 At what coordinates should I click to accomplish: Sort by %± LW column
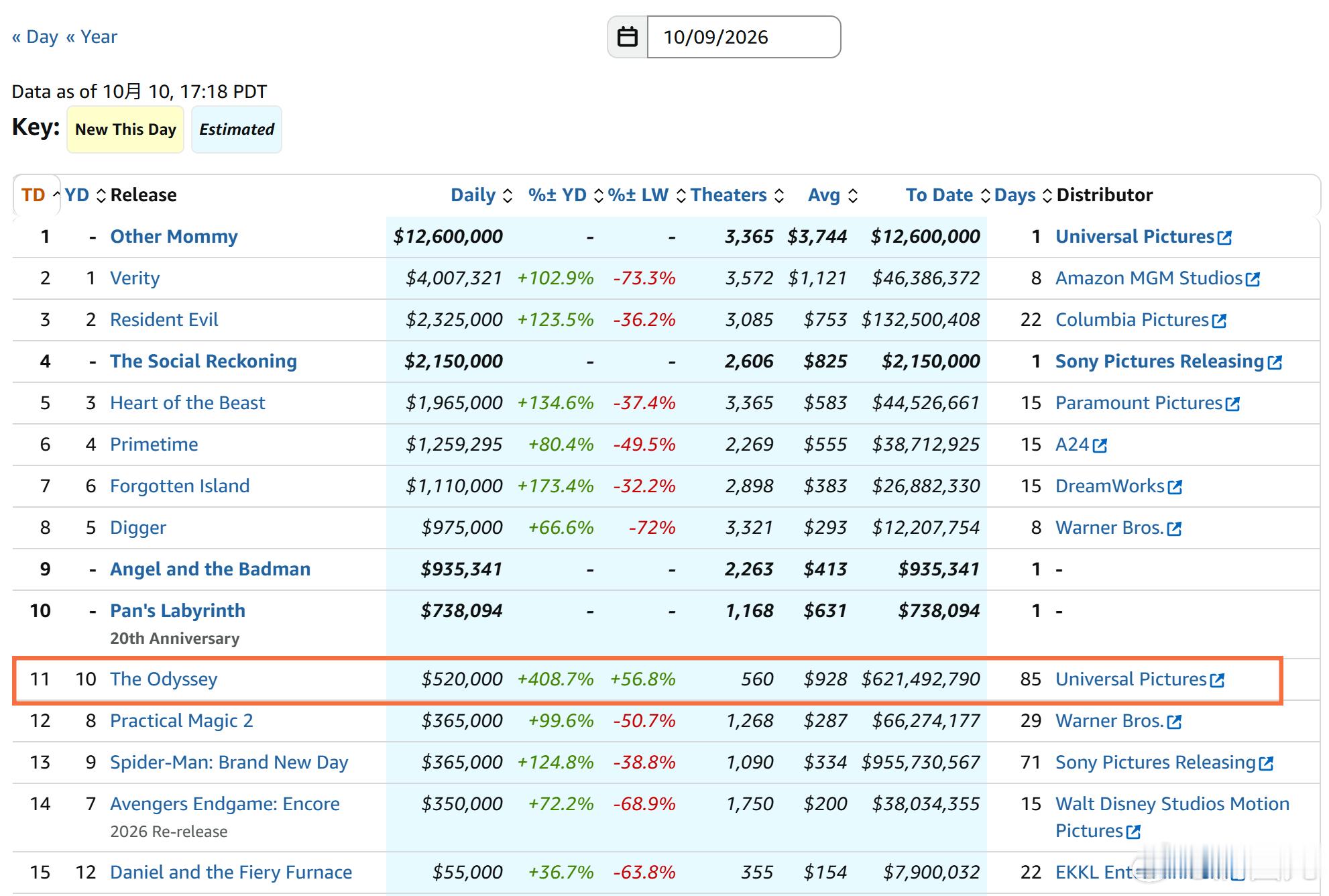pyautogui.click(x=646, y=195)
